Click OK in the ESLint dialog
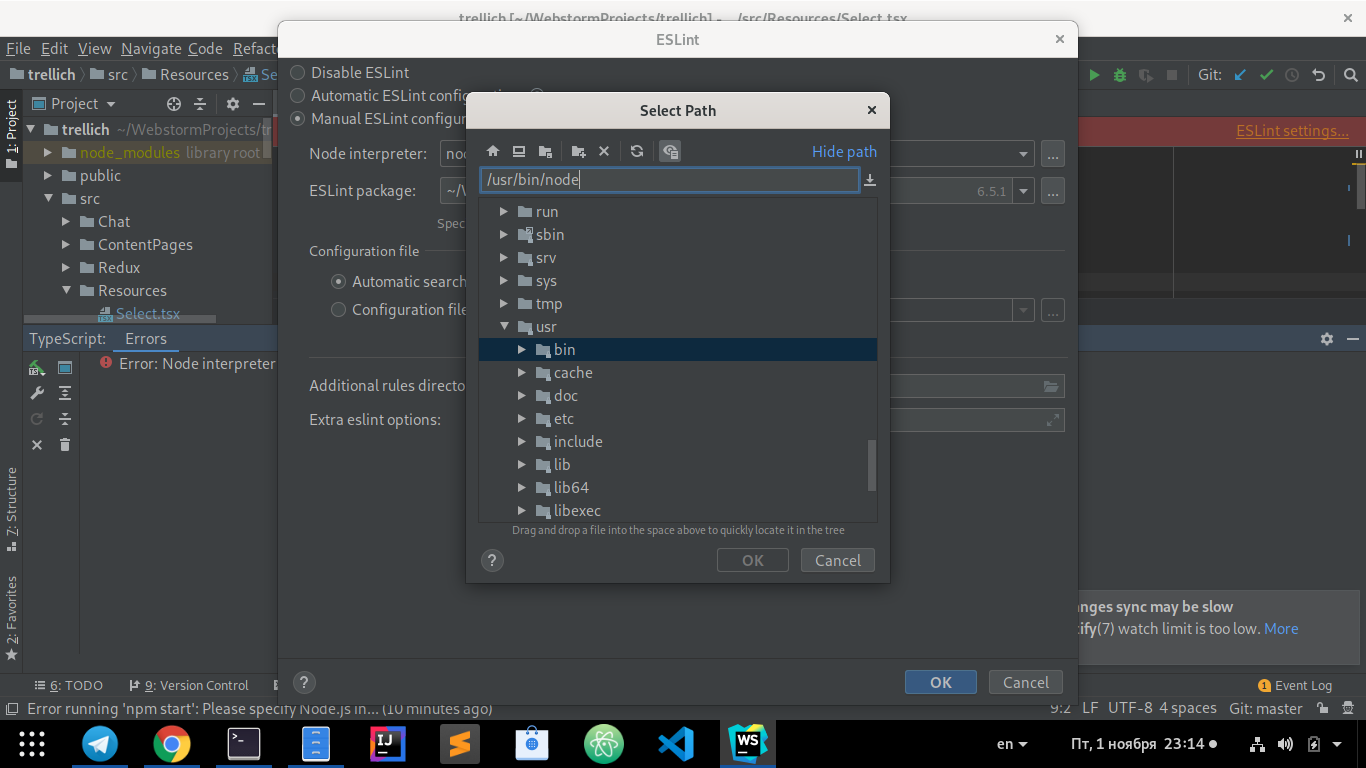Screen dimensions: 1366x768 coord(941,682)
